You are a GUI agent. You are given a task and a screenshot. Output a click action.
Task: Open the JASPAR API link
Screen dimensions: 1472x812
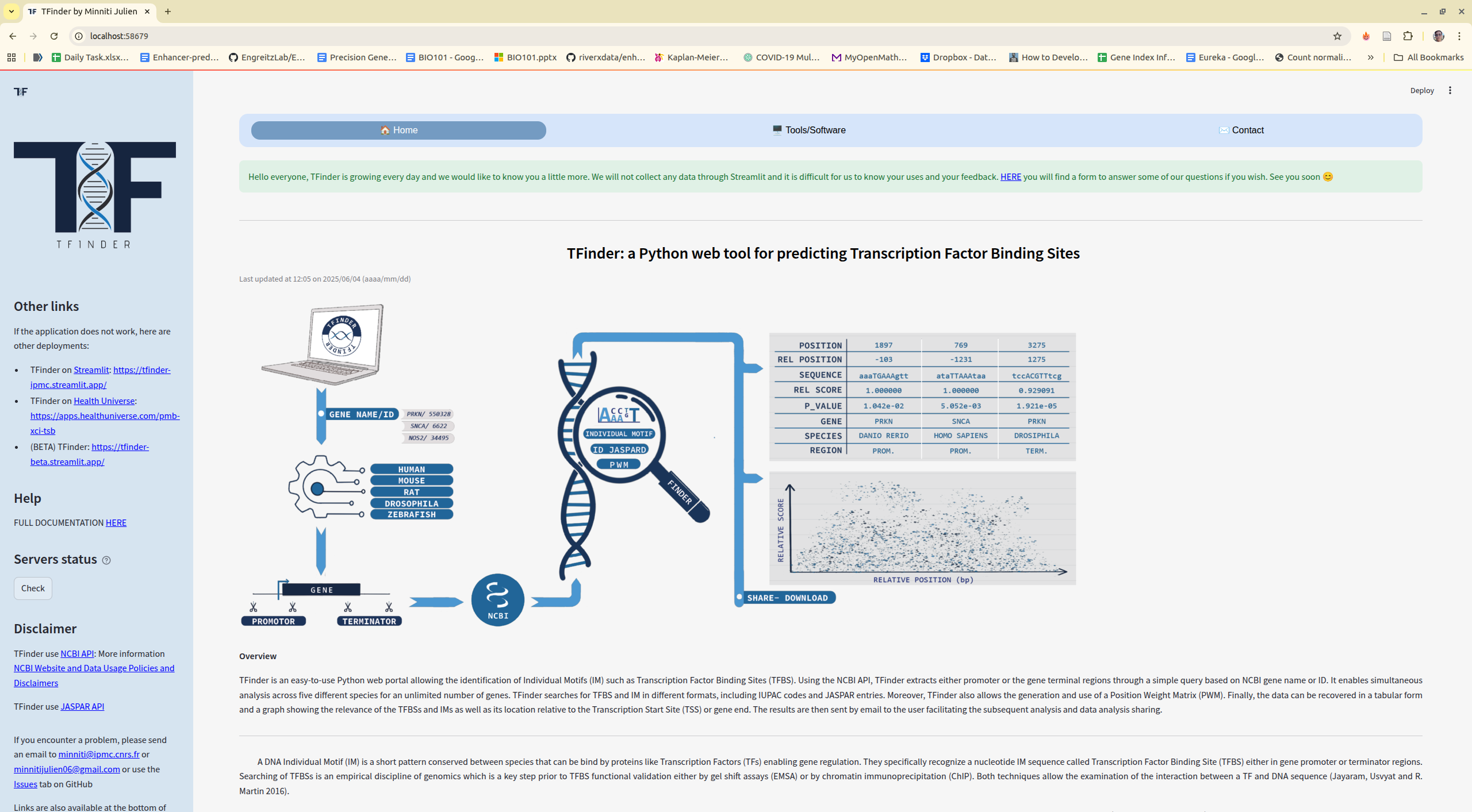click(x=82, y=707)
